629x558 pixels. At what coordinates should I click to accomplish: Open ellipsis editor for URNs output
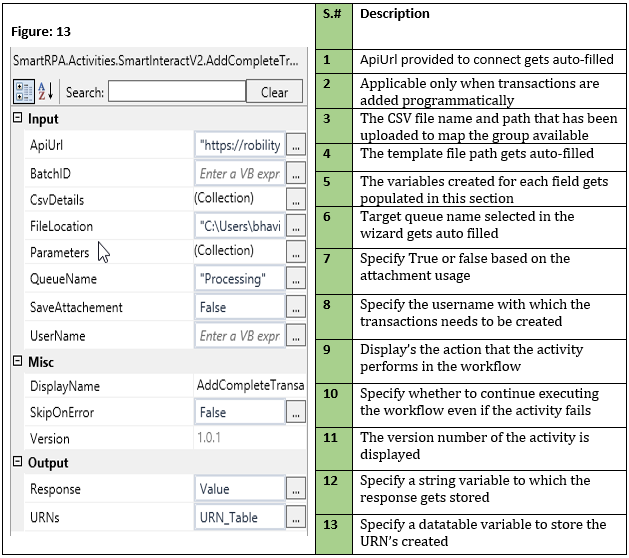(295, 517)
